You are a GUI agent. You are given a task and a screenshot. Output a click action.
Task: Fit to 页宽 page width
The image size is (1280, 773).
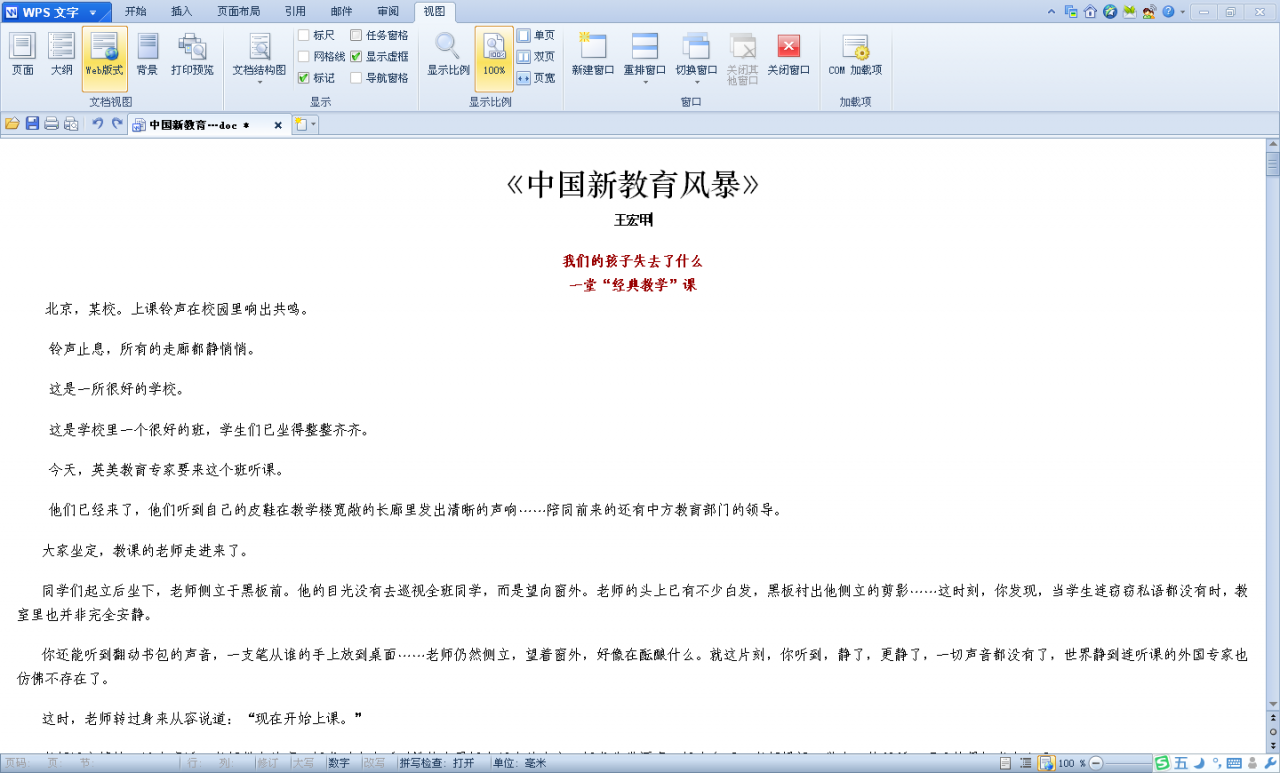(537, 77)
